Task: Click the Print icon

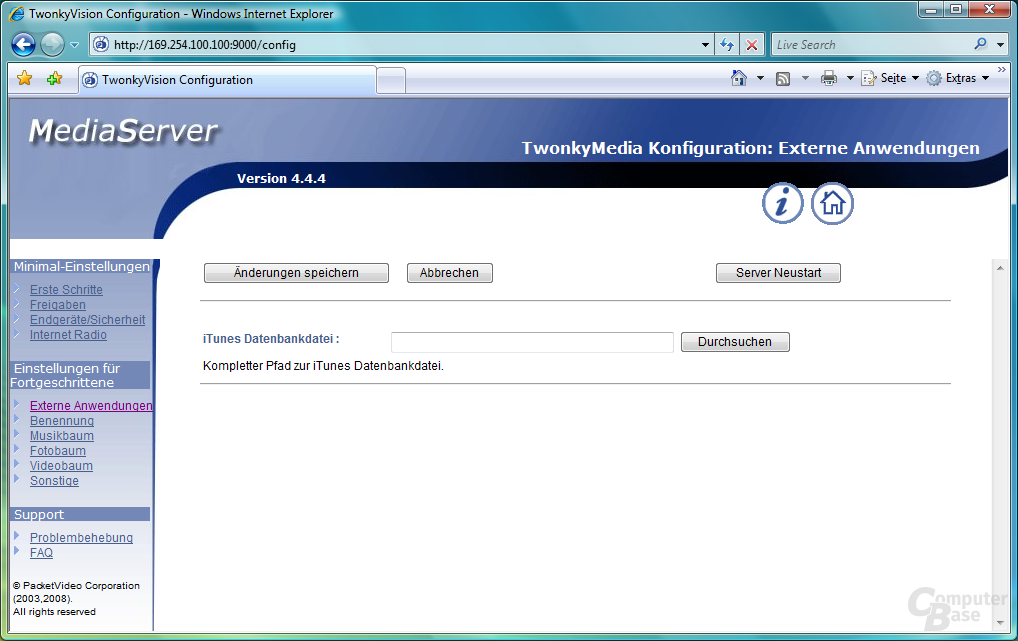Action: click(829, 79)
